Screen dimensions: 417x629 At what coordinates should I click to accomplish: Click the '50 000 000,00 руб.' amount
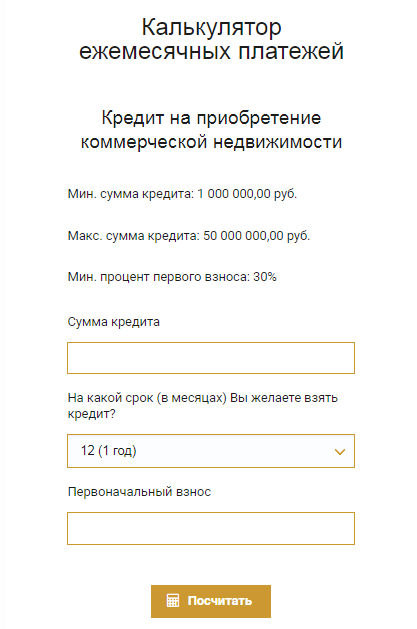tap(257, 235)
